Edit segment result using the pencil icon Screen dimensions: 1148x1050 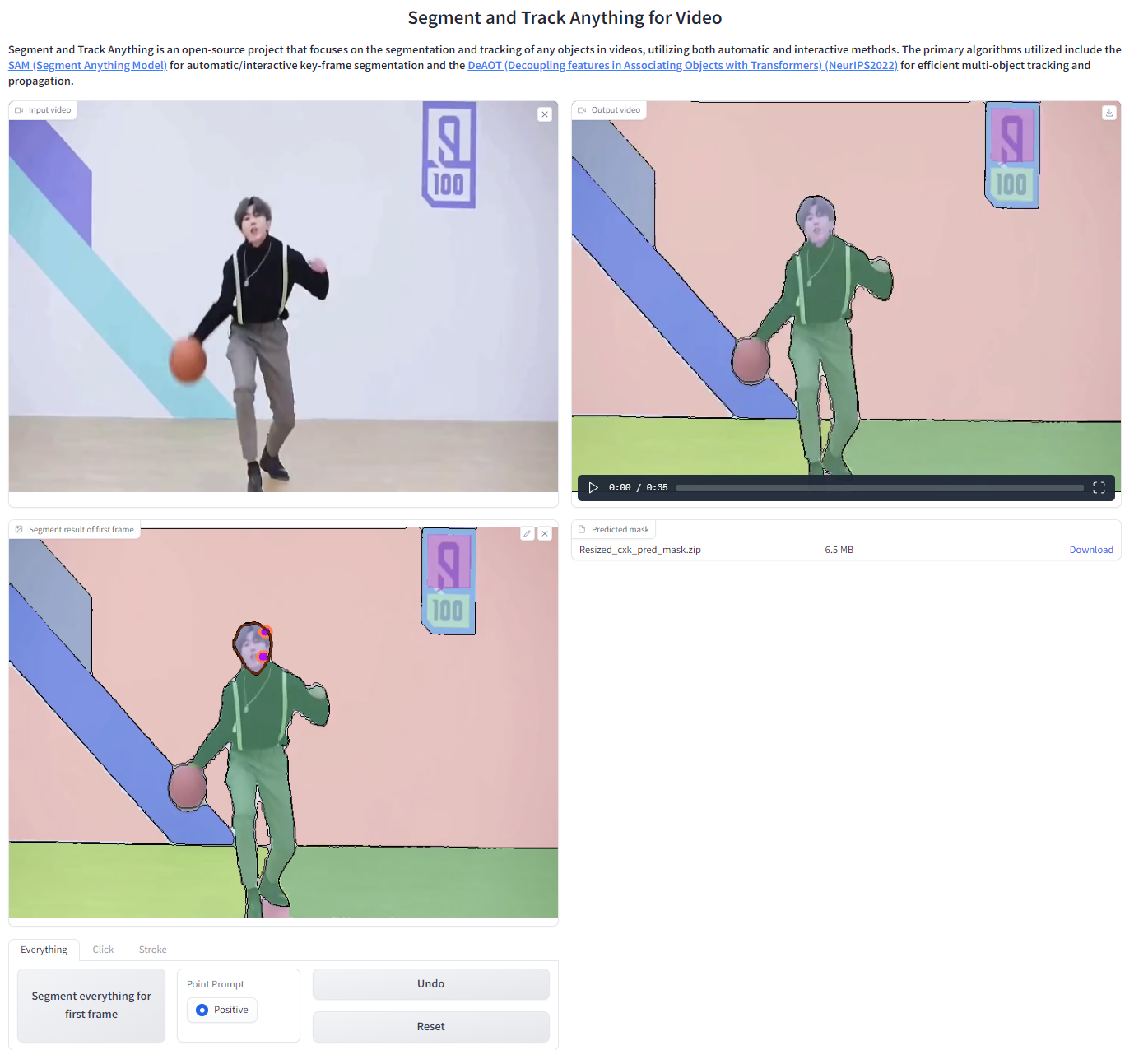527,533
